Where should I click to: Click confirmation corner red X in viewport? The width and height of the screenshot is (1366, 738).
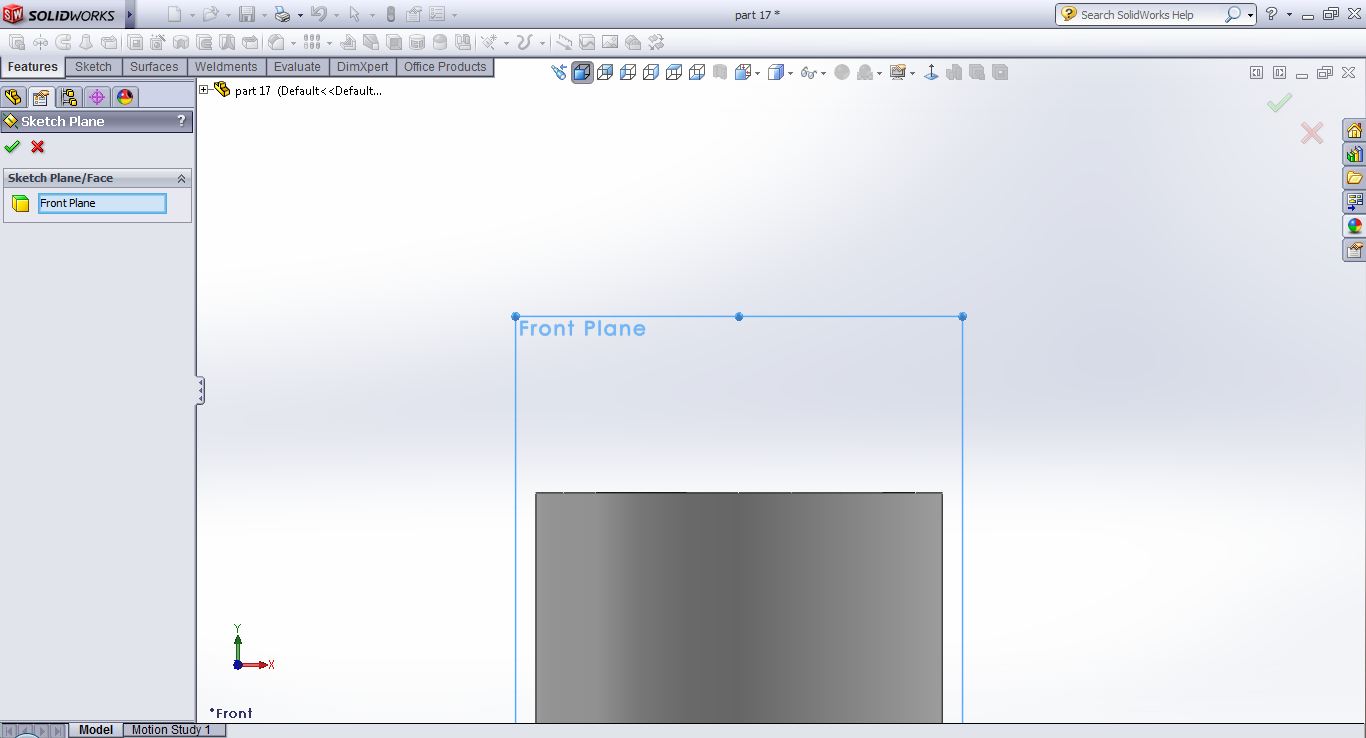[1312, 132]
